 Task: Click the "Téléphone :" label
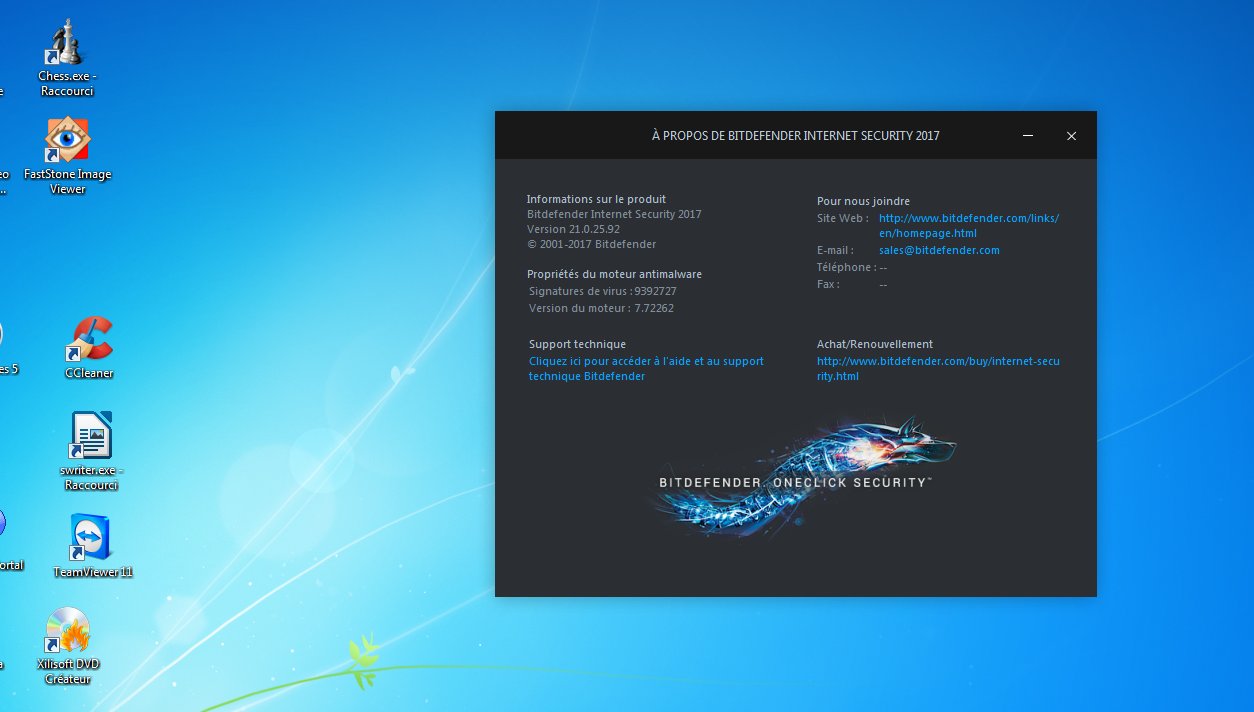point(846,267)
